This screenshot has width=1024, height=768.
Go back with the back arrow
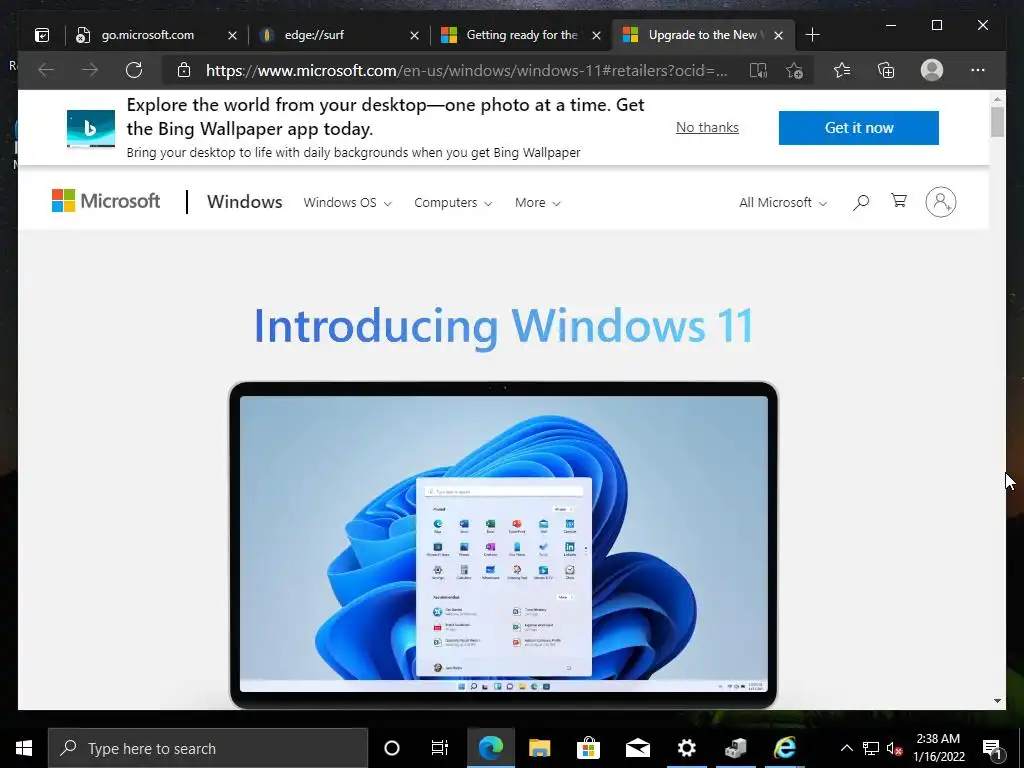pyautogui.click(x=46, y=70)
